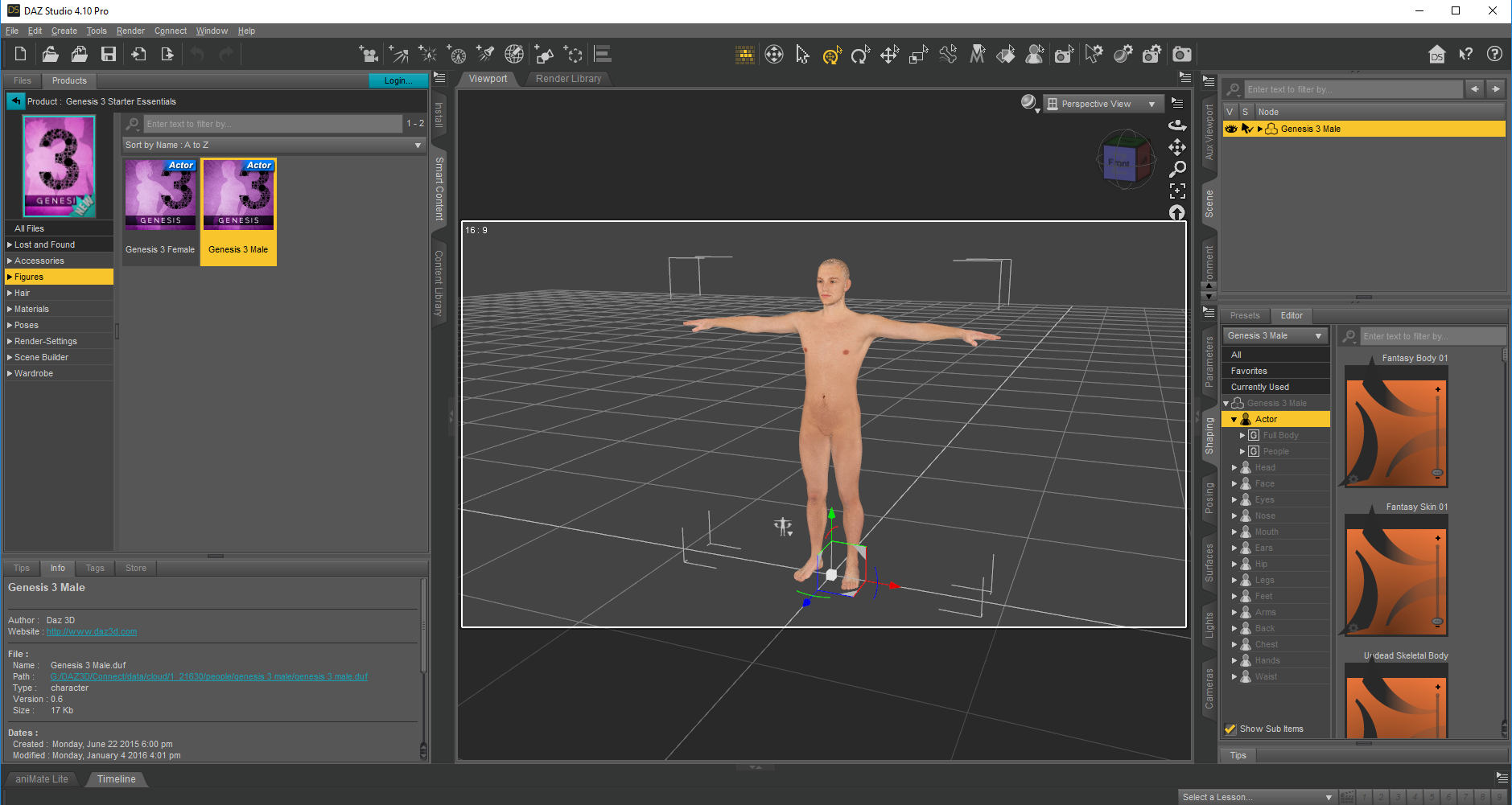Toggle visibility eye for Genesis 3 Male
This screenshot has height=805, width=1512.
(1230, 129)
